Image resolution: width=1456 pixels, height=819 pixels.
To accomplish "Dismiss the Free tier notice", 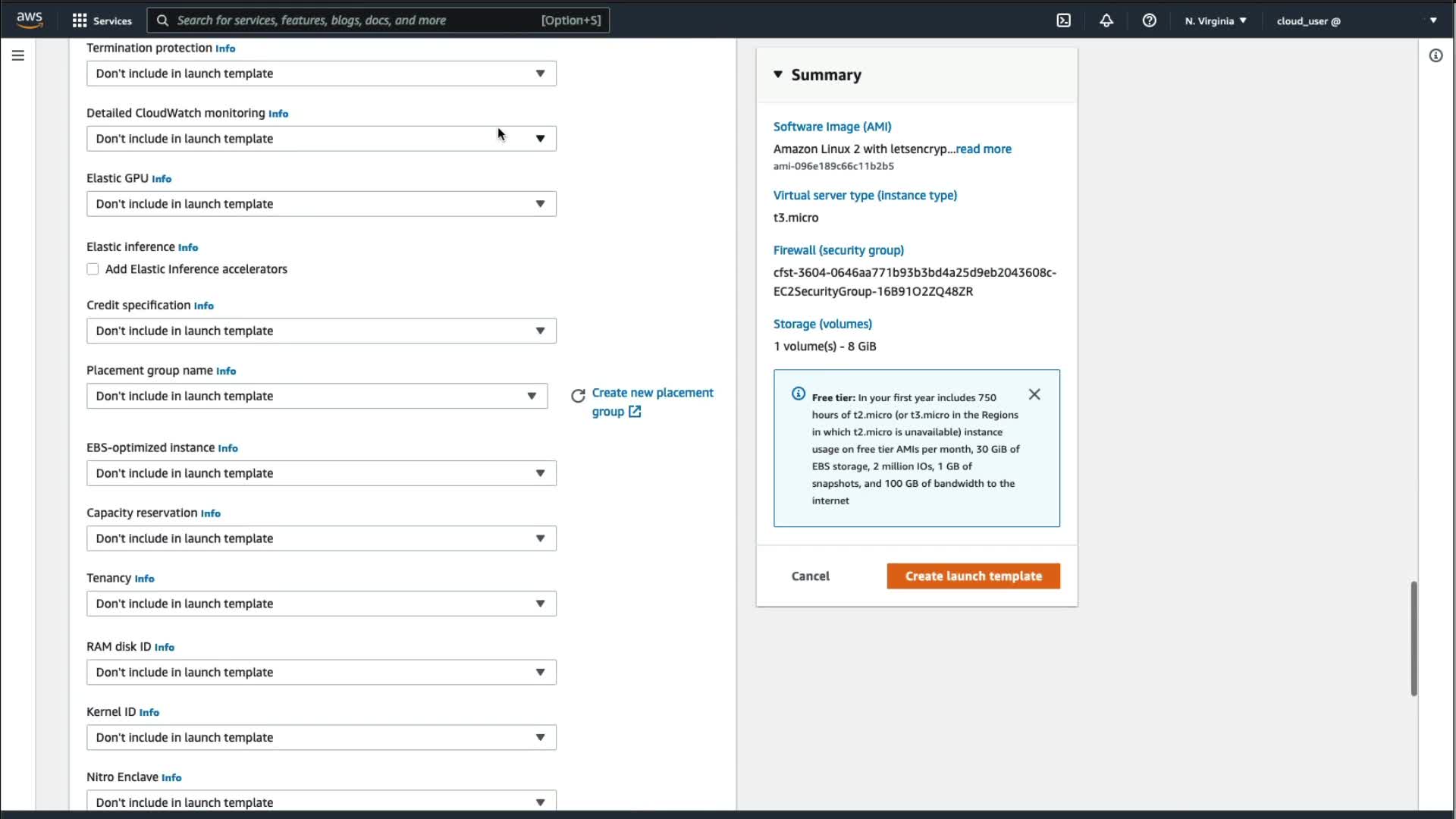I will click(x=1034, y=394).
